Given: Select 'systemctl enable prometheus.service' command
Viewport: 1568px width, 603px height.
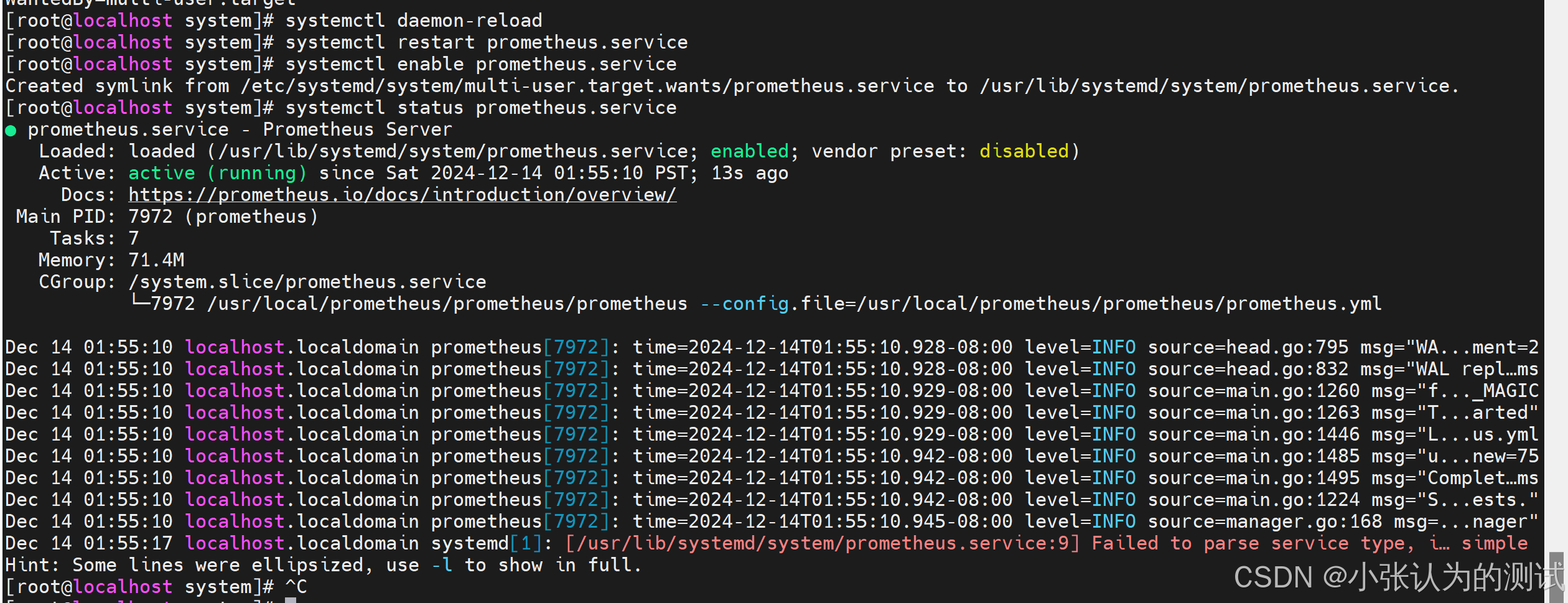Looking at the screenshot, I should coord(481,64).
